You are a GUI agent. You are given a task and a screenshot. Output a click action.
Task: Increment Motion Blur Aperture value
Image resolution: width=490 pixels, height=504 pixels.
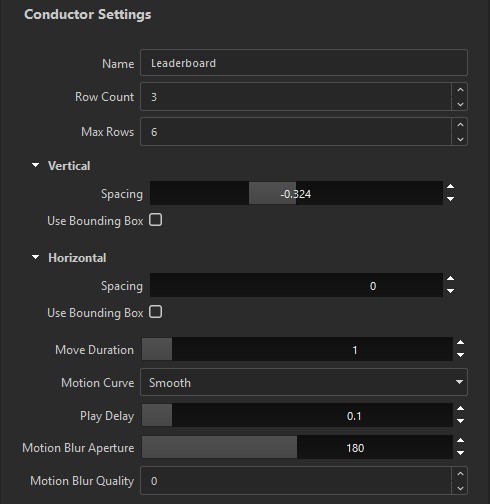pos(460,441)
